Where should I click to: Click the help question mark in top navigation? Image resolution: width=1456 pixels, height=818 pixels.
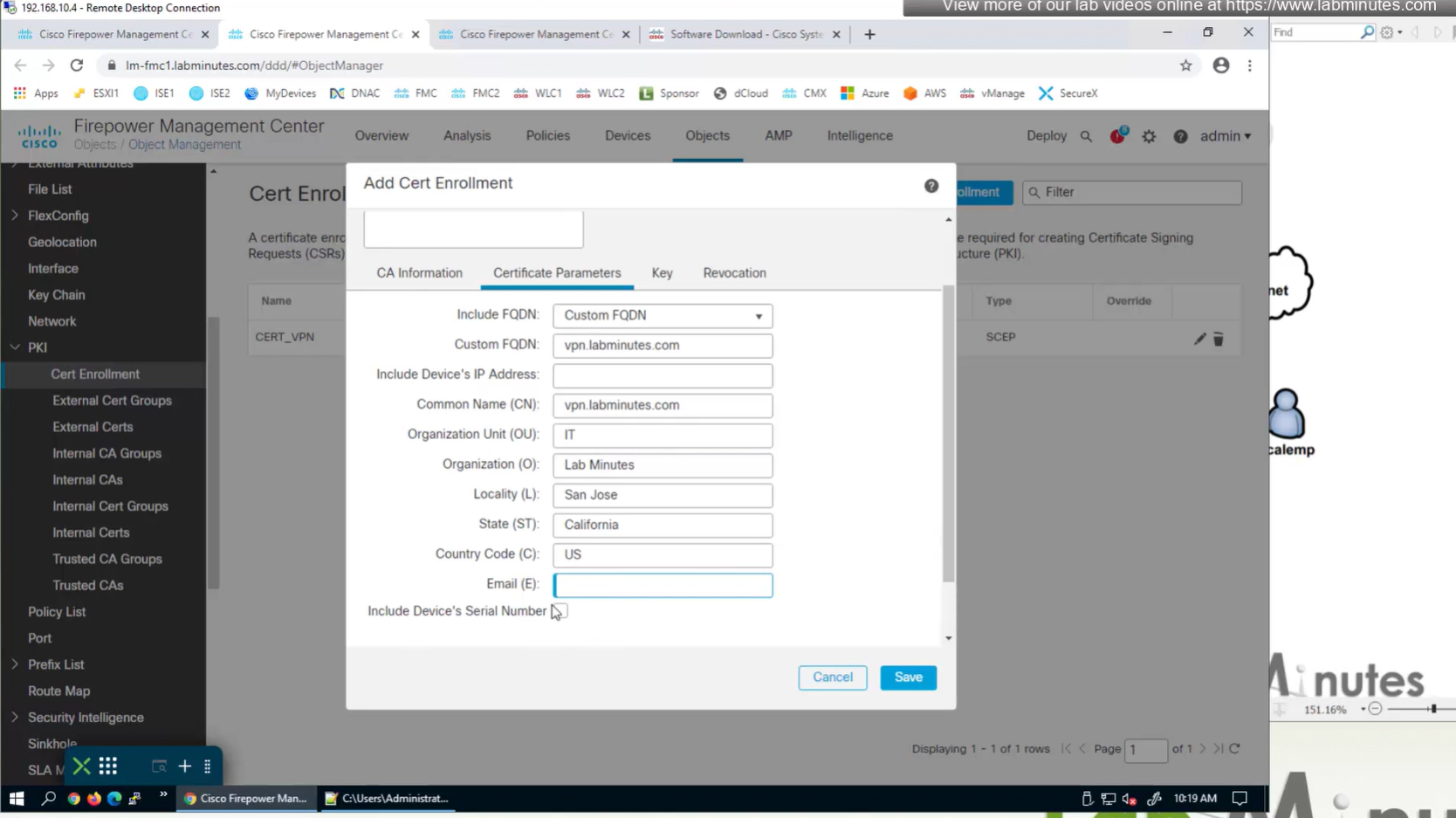pyautogui.click(x=1180, y=136)
